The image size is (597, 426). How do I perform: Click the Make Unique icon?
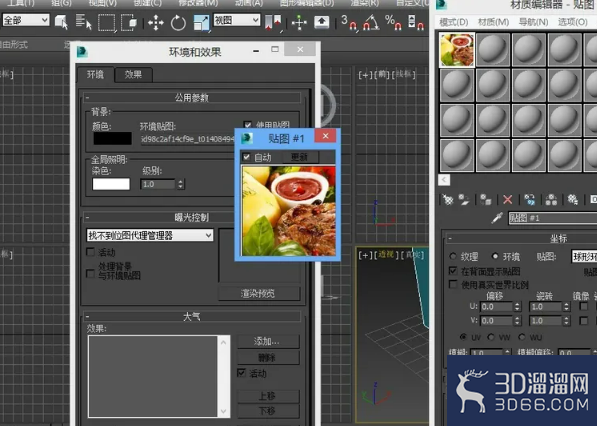(x=551, y=199)
